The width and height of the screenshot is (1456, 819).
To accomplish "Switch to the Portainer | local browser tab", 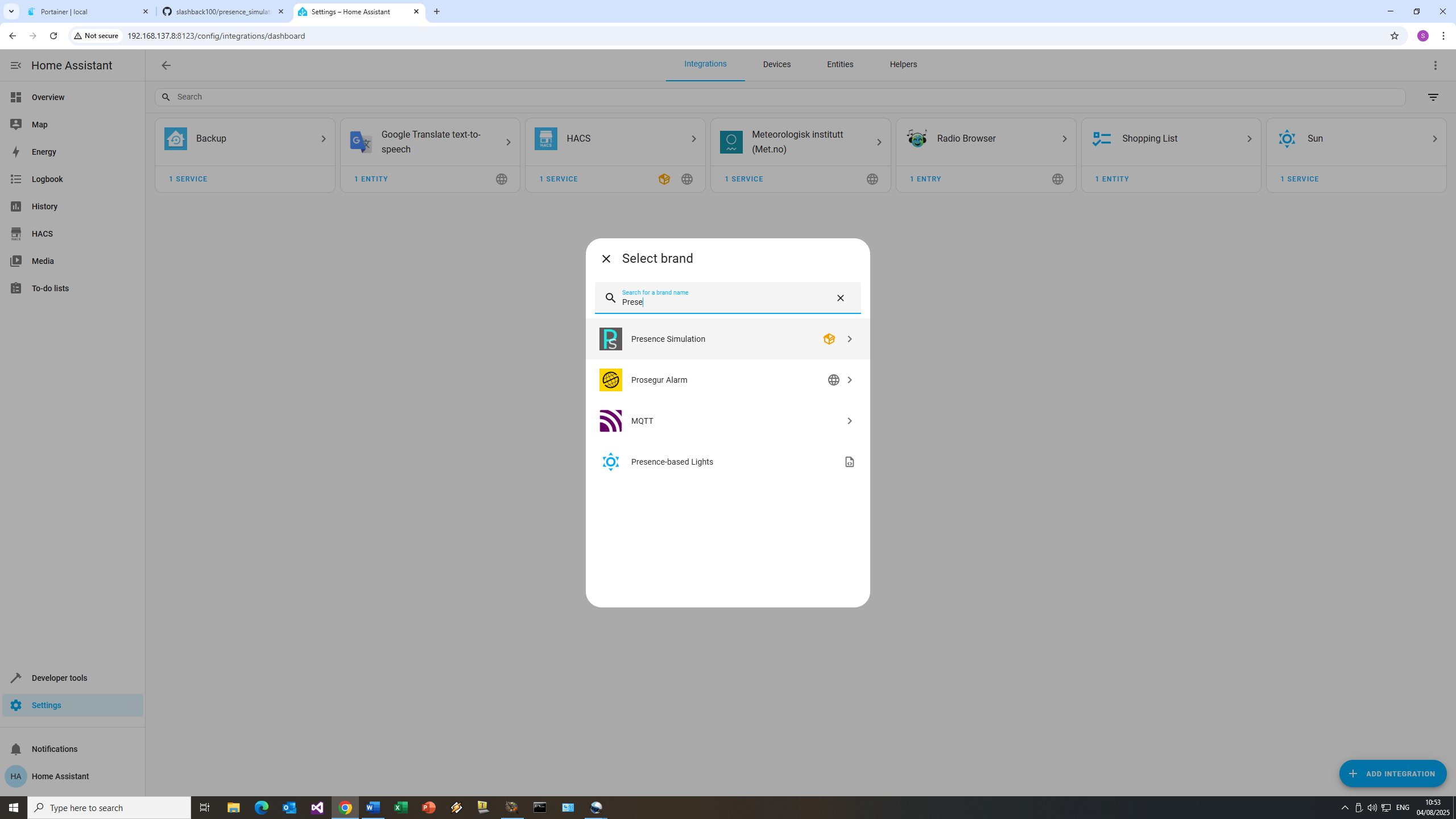I will click(x=88, y=11).
